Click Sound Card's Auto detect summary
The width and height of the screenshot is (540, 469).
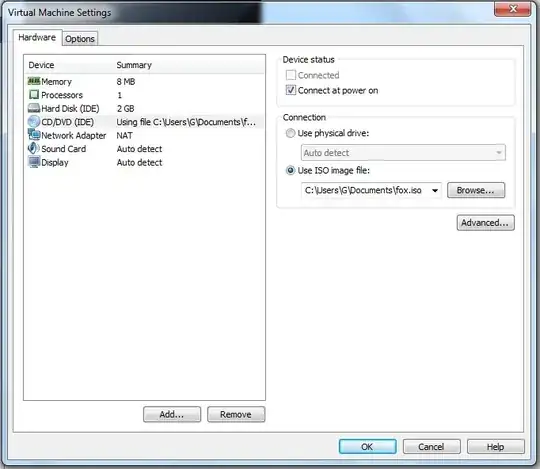[x=139, y=149]
